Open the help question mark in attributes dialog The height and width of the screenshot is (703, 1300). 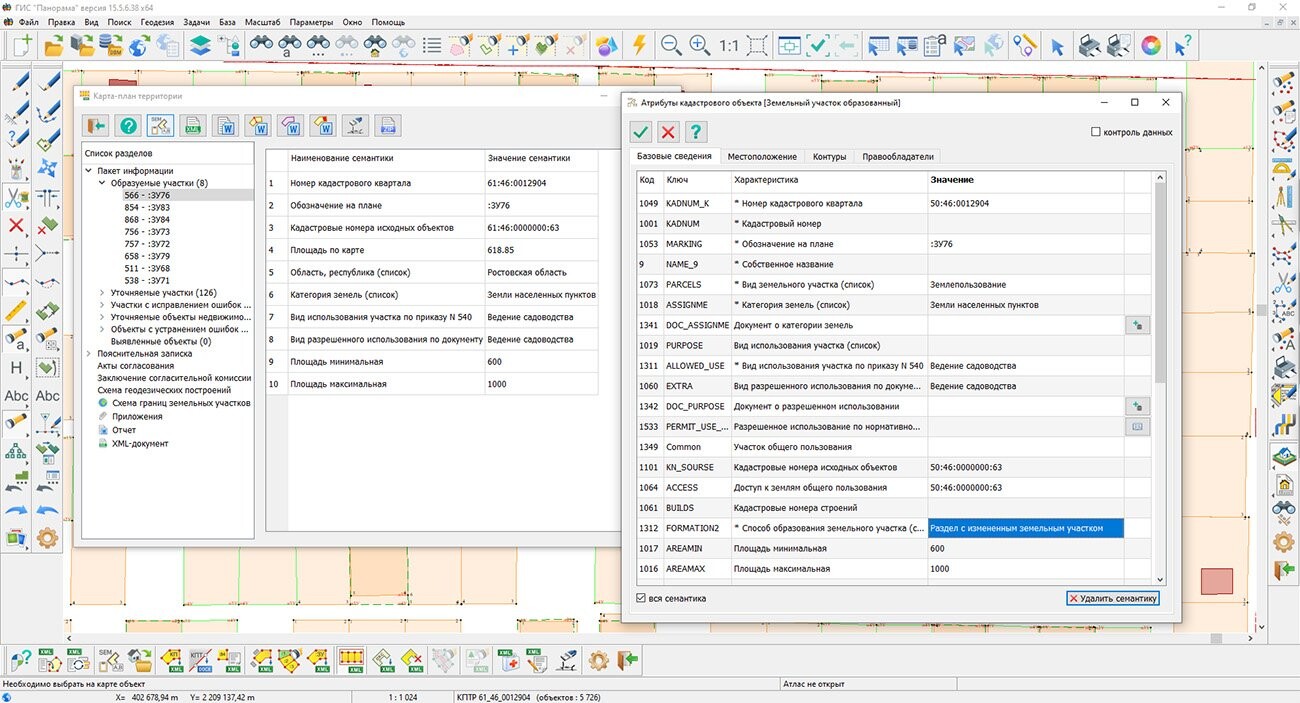(x=696, y=132)
